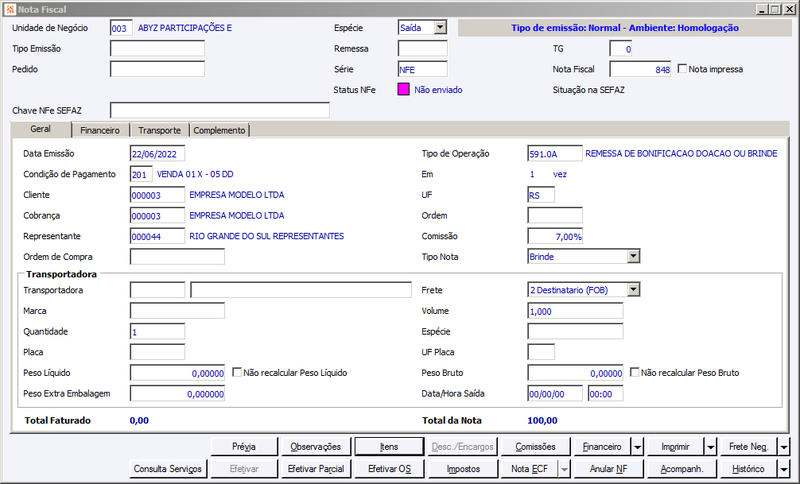The width and height of the screenshot is (800, 484).
Task: Click the Nota ECF button
Action: [x=530, y=469]
